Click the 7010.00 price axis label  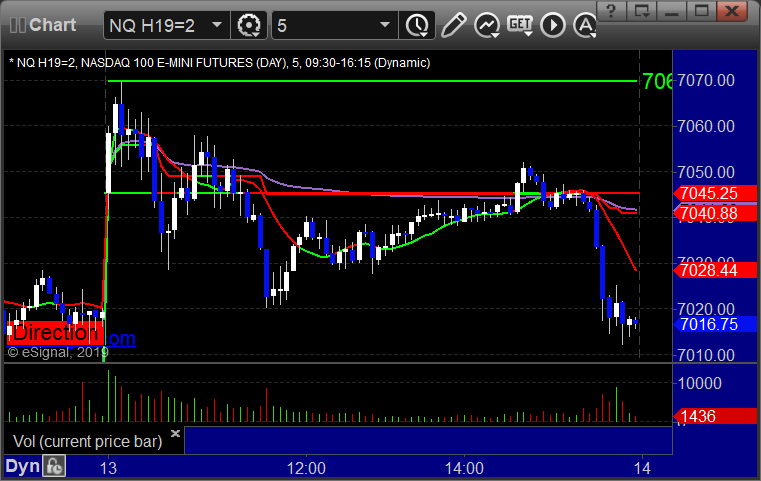pyautogui.click(x=706, y=355)
